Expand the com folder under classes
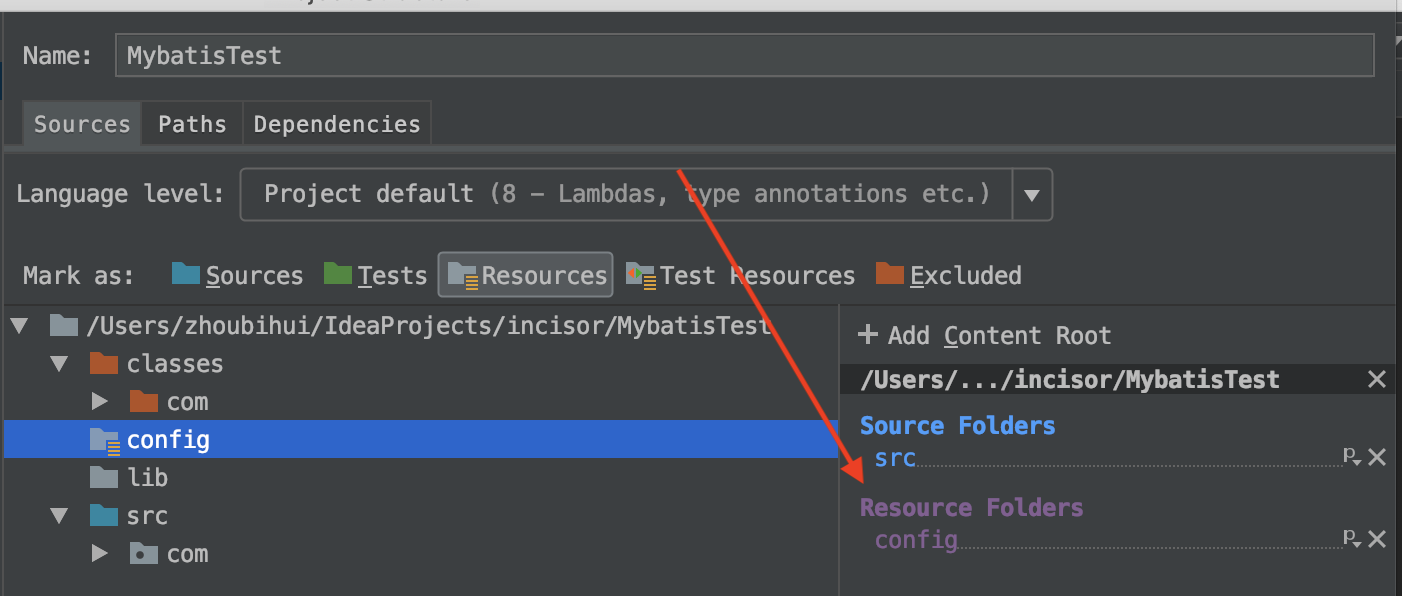 pyautogui.click(x=99, y=401)
